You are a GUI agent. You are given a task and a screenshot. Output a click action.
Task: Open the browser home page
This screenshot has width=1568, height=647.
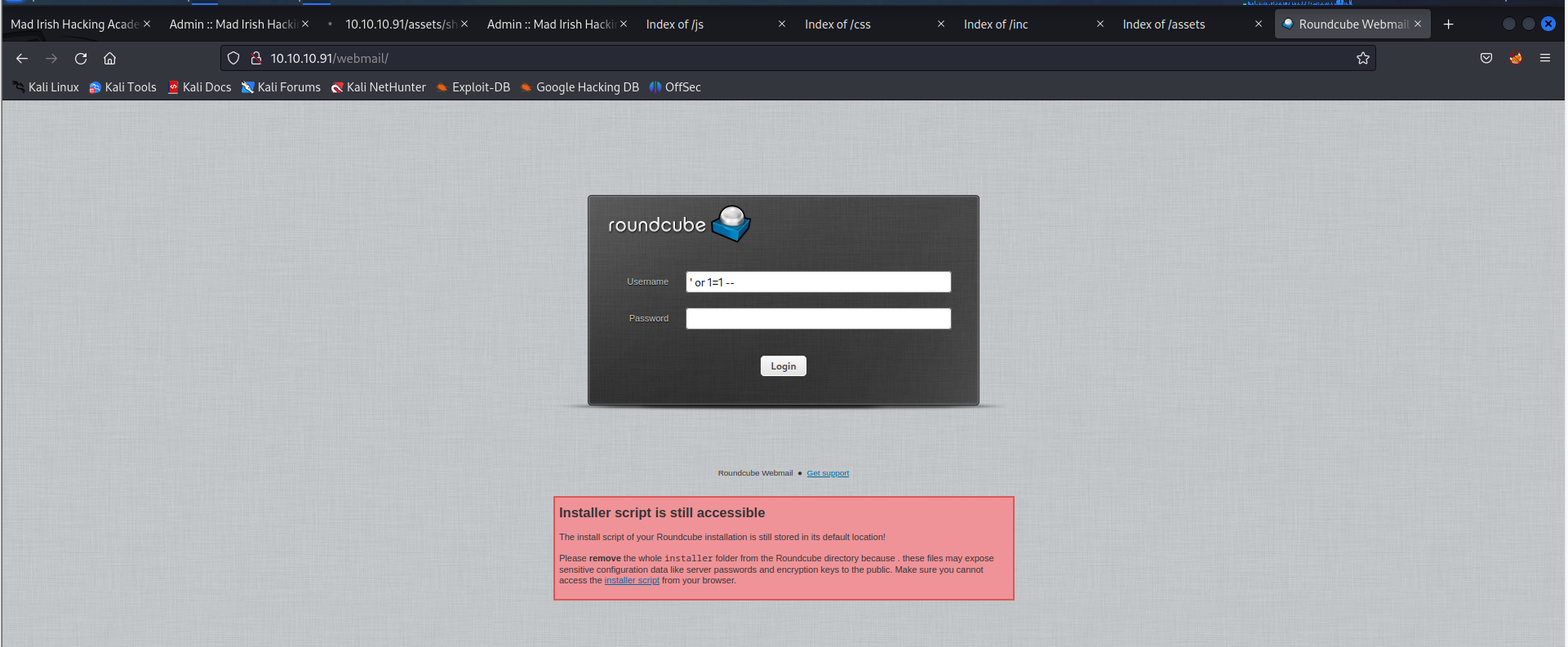(110, 59)
